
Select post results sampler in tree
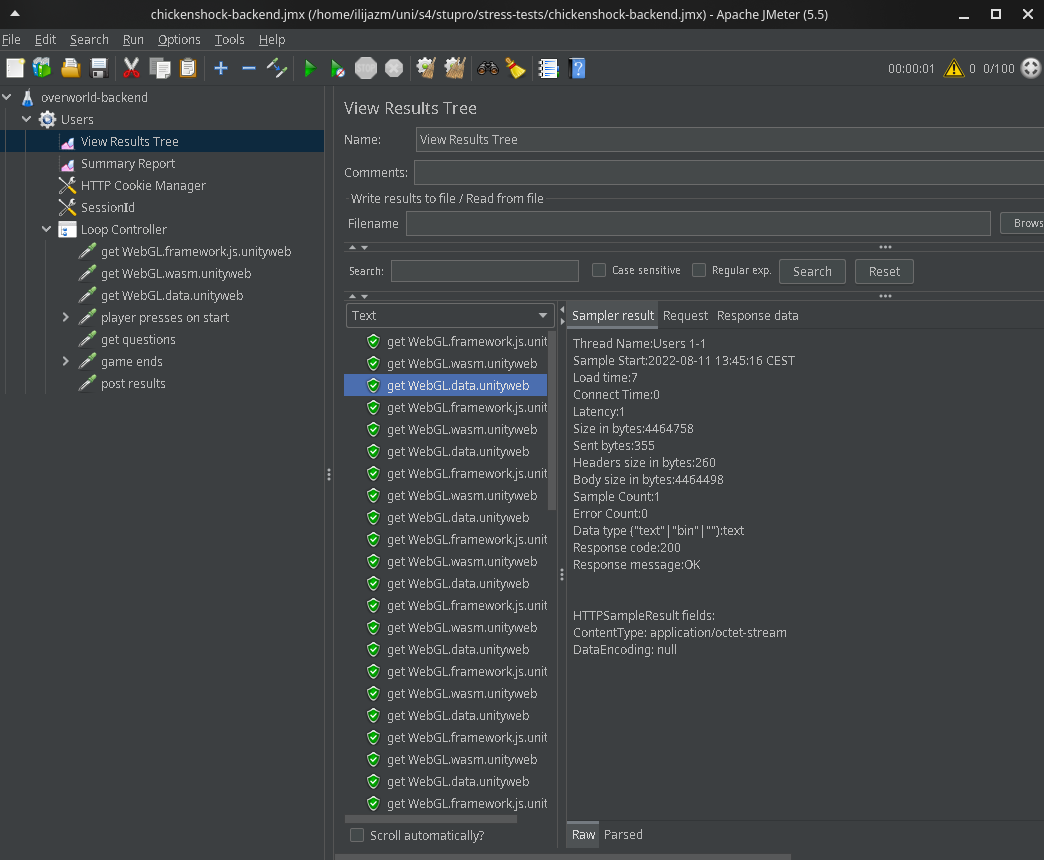click(x=133, y=383)
